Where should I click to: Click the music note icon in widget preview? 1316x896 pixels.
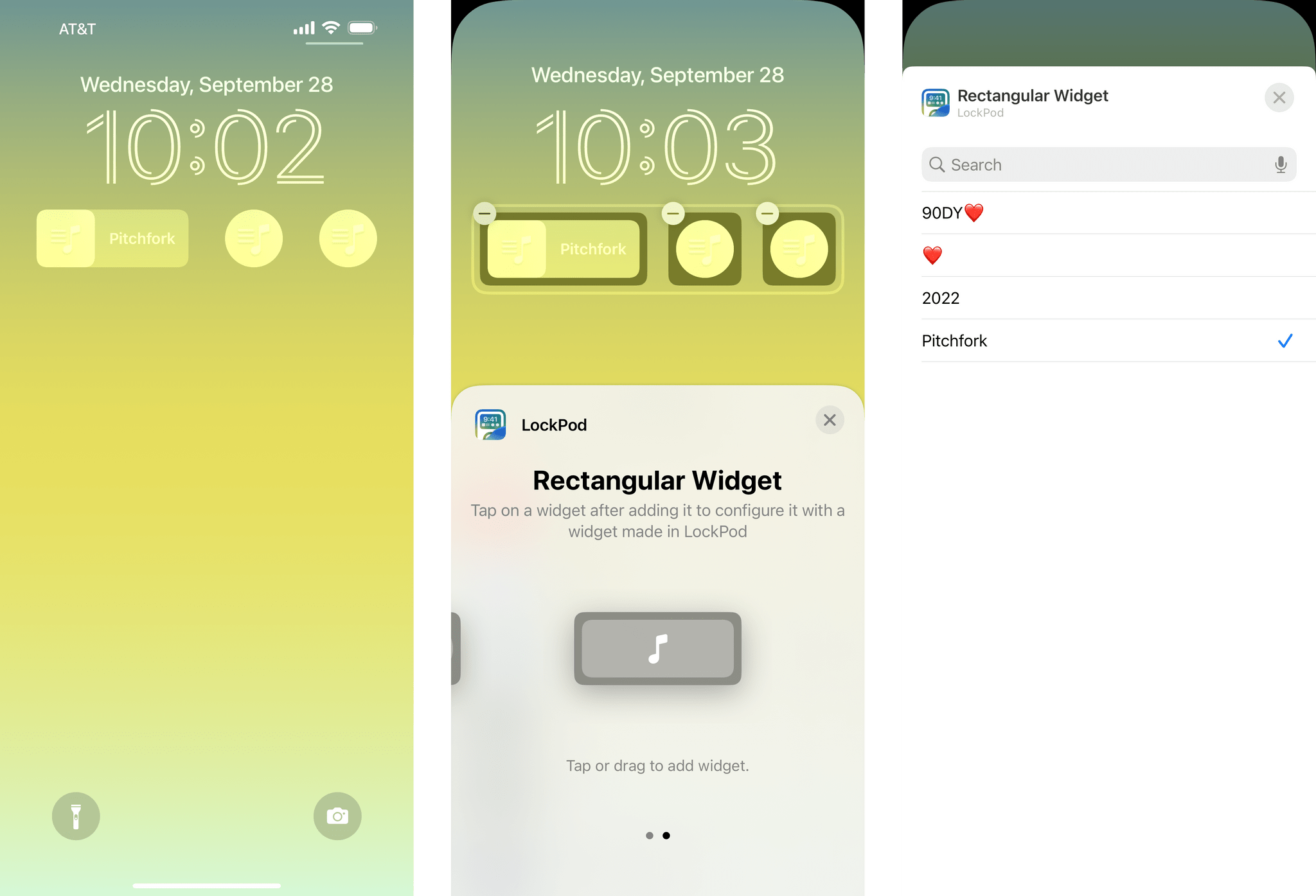coord(656,648)
